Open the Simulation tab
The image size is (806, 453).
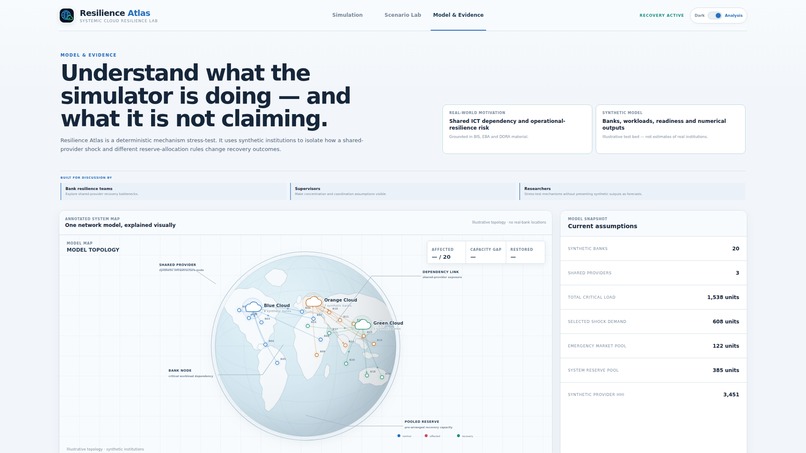click(347, 15)
